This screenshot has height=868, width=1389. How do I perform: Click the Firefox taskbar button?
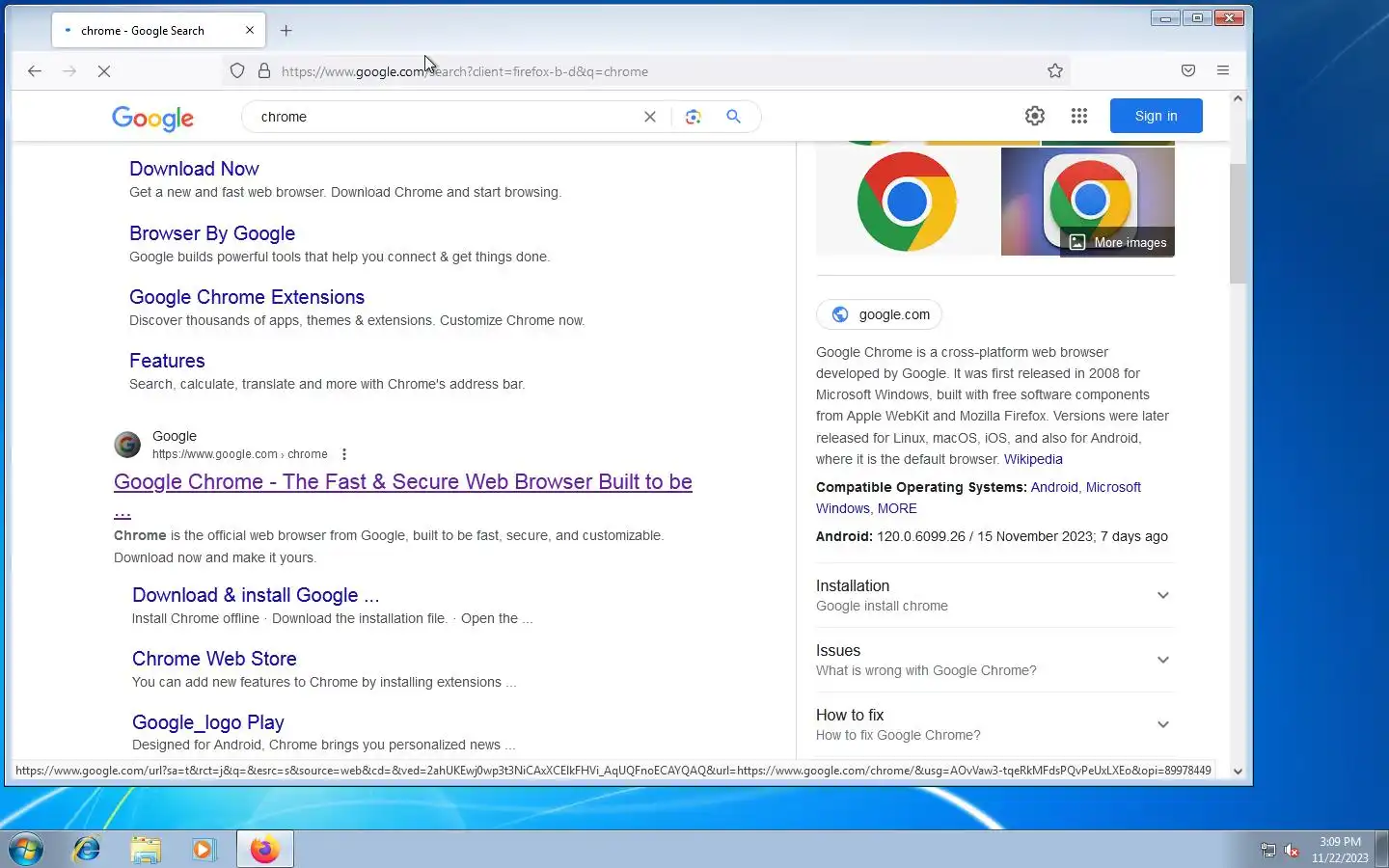265,849
